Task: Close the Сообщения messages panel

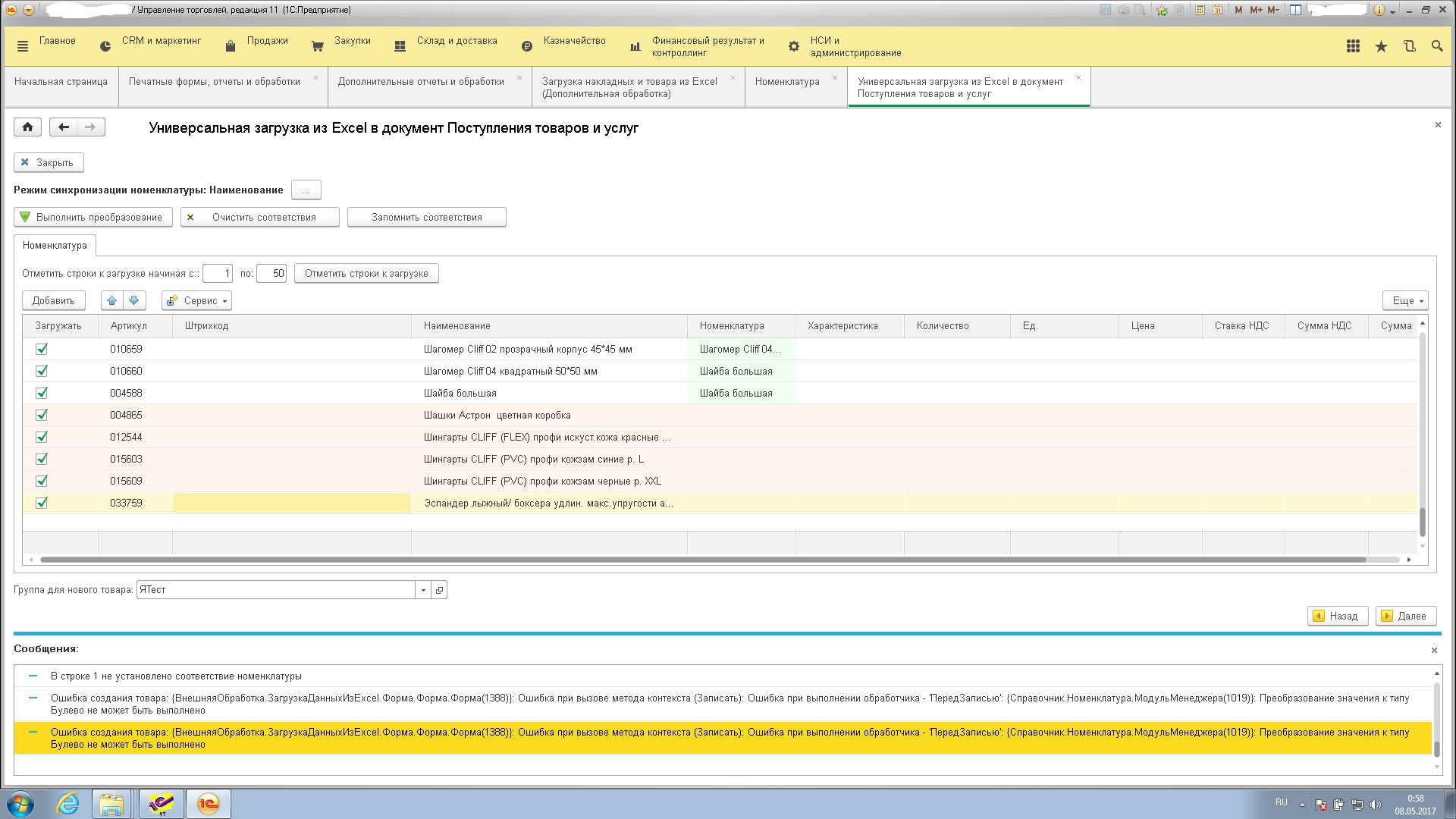Action: 1434,650
